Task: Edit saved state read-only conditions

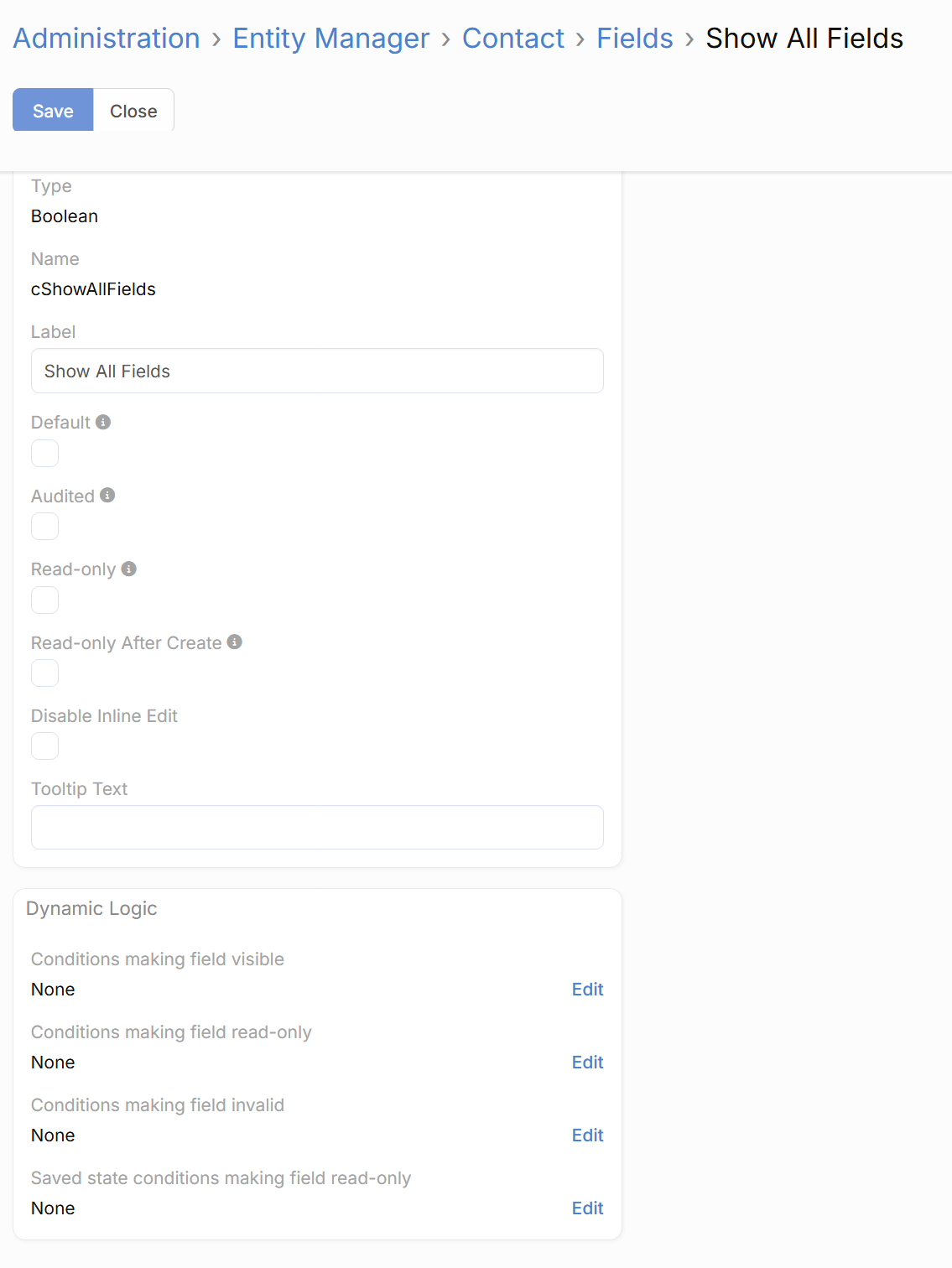Action: 587,1208
